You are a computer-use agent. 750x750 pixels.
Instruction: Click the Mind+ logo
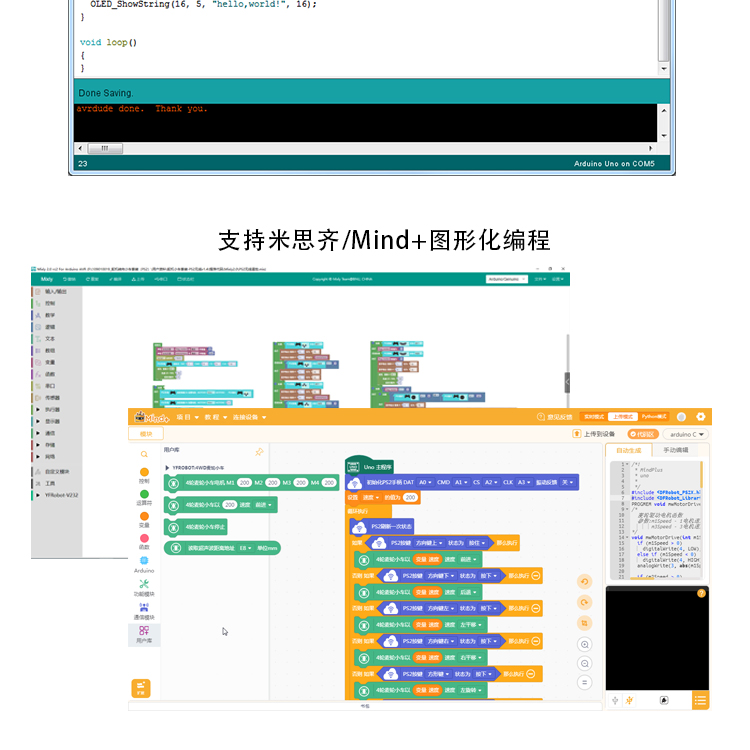152,417
